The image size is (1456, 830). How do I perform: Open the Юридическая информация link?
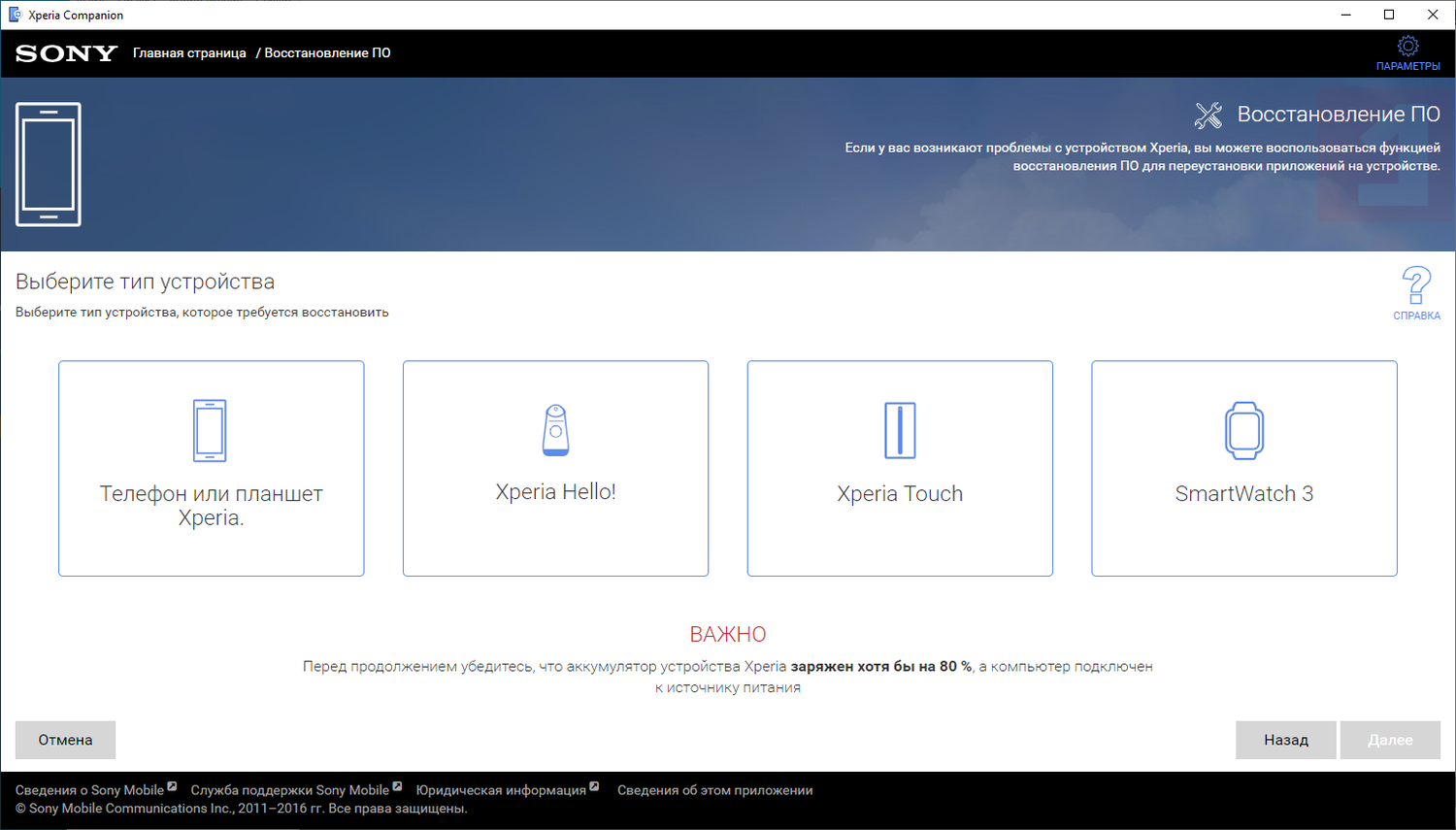point(501,790)
